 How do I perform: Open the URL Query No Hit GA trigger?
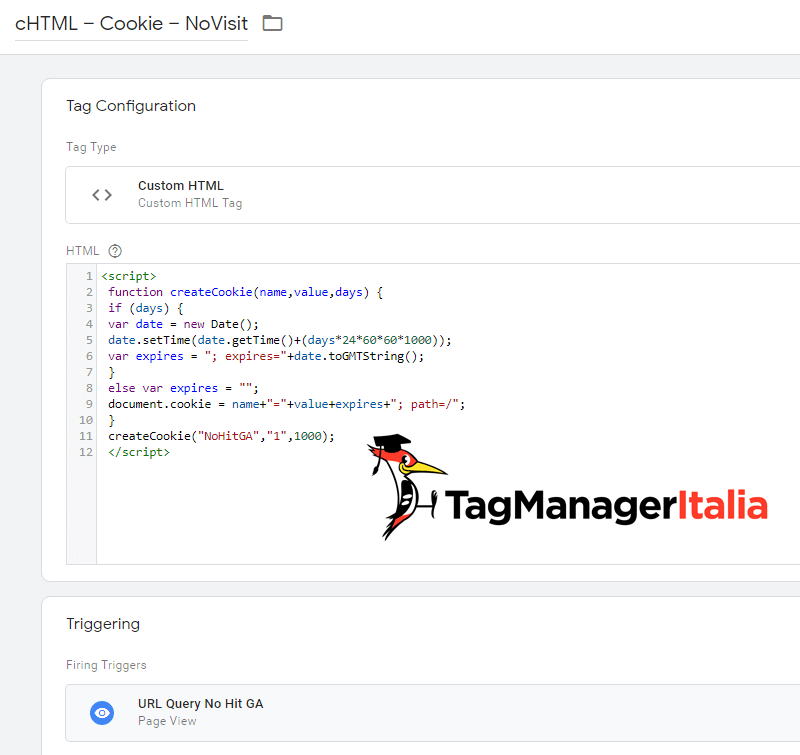pyautogui.click(x=433, y=713)
